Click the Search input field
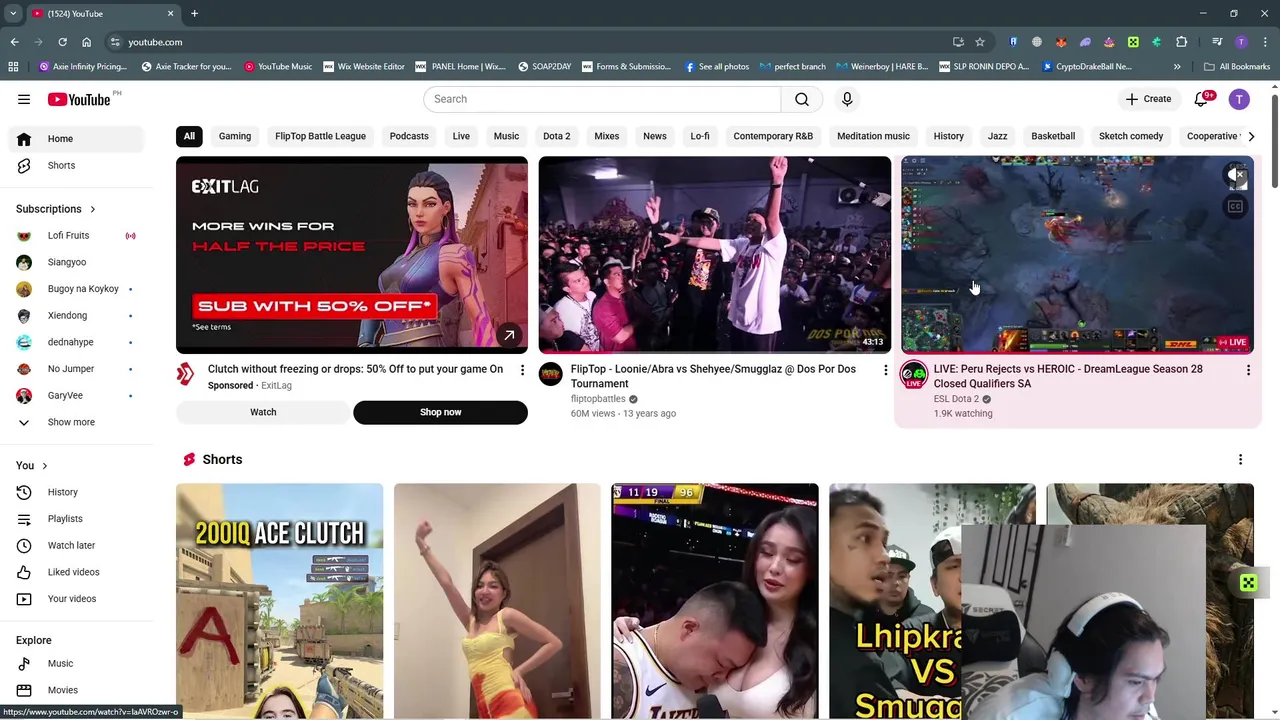This screenshot has height=720, width=1280. tap(602, 99)
